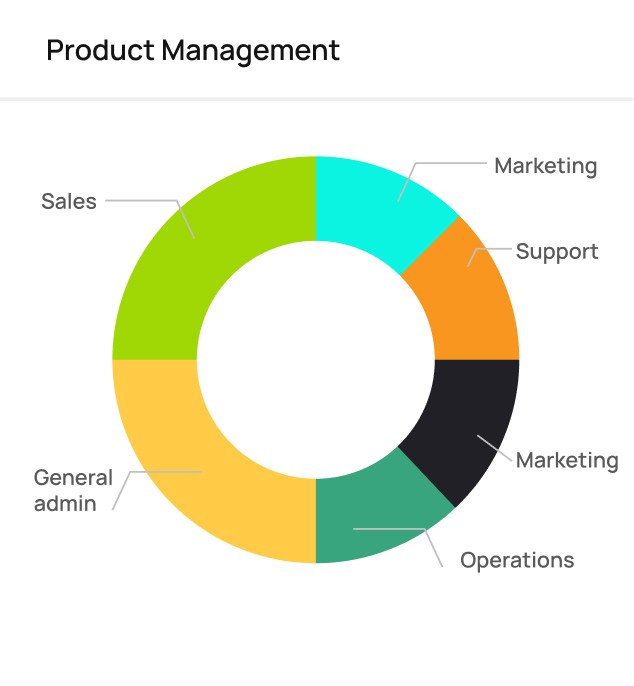The image size is (634, 686).
Task: Click the lower Marketing label by black slice
Action: [x=567, y=461]
